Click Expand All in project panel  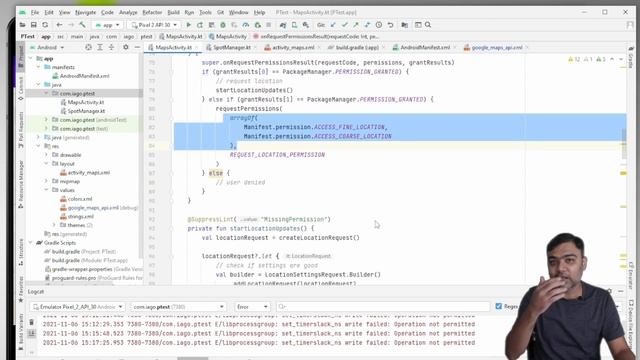pyautogui.click(x=100, y=47)
